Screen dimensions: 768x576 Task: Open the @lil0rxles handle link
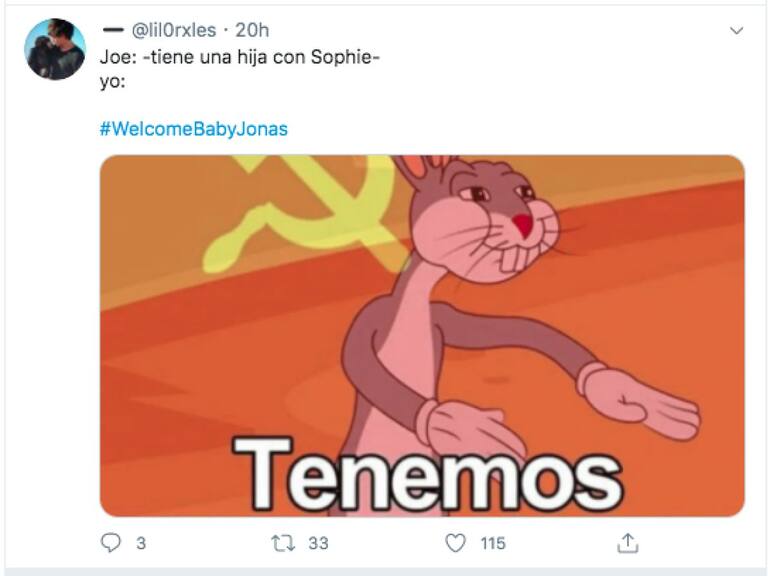(174, 30)
